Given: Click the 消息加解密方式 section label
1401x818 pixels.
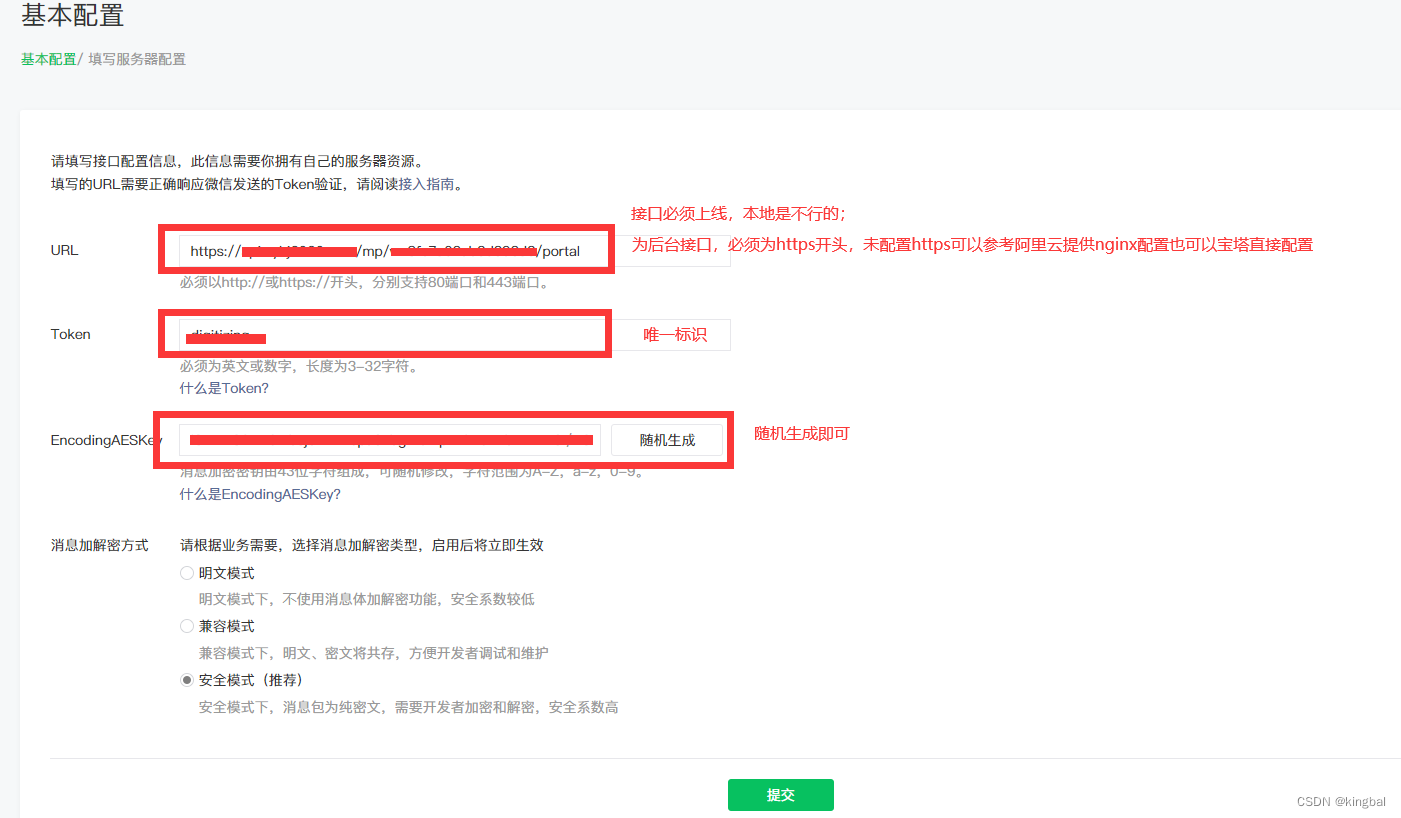Looking at the screenshot, I should click(x=101, y=545).
